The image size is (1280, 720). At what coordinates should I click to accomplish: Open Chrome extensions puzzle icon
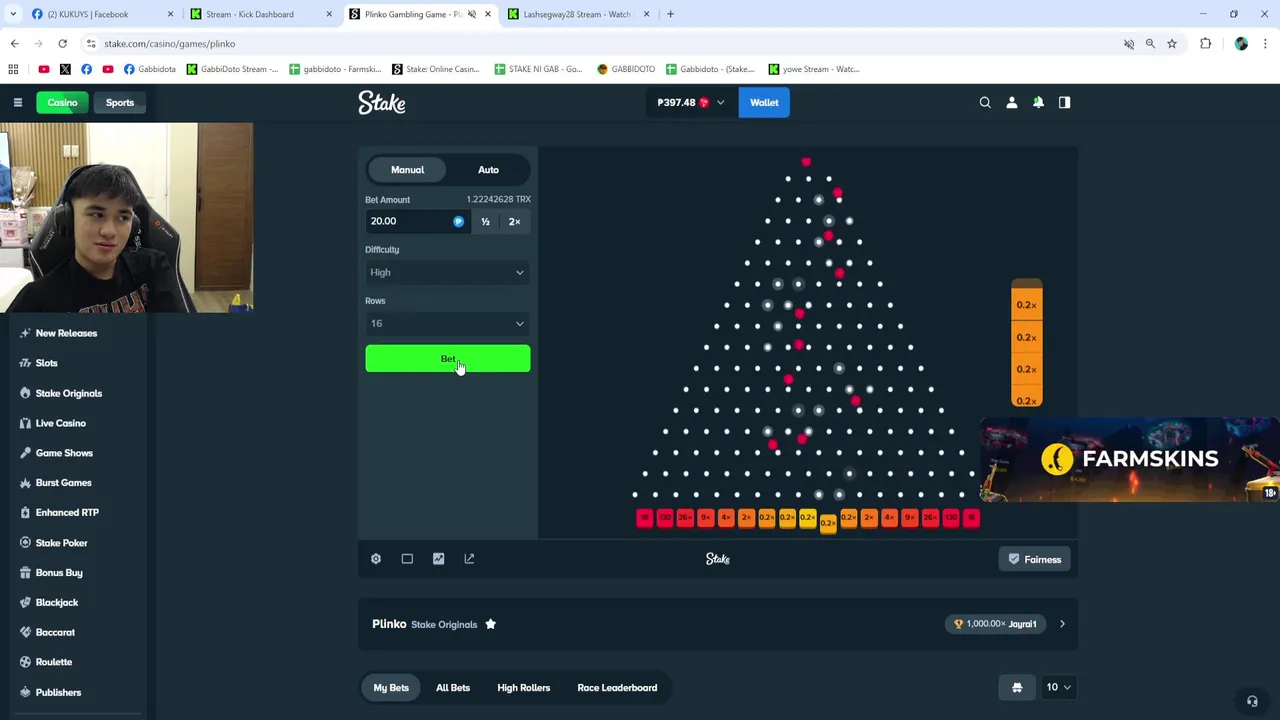click(1205, 44)
